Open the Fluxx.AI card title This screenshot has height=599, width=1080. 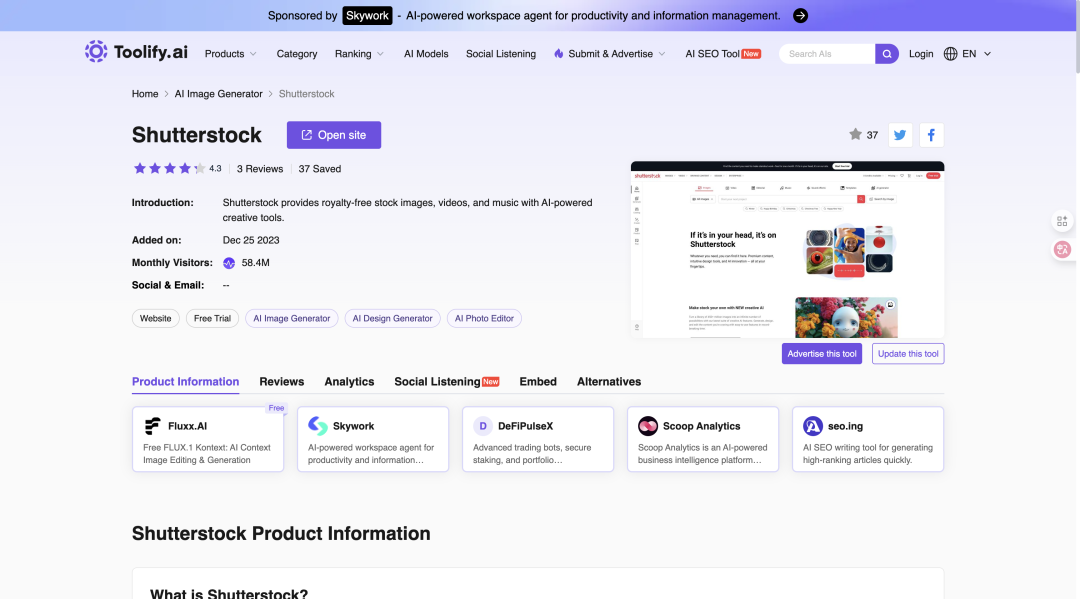click(x=187, y=426)
